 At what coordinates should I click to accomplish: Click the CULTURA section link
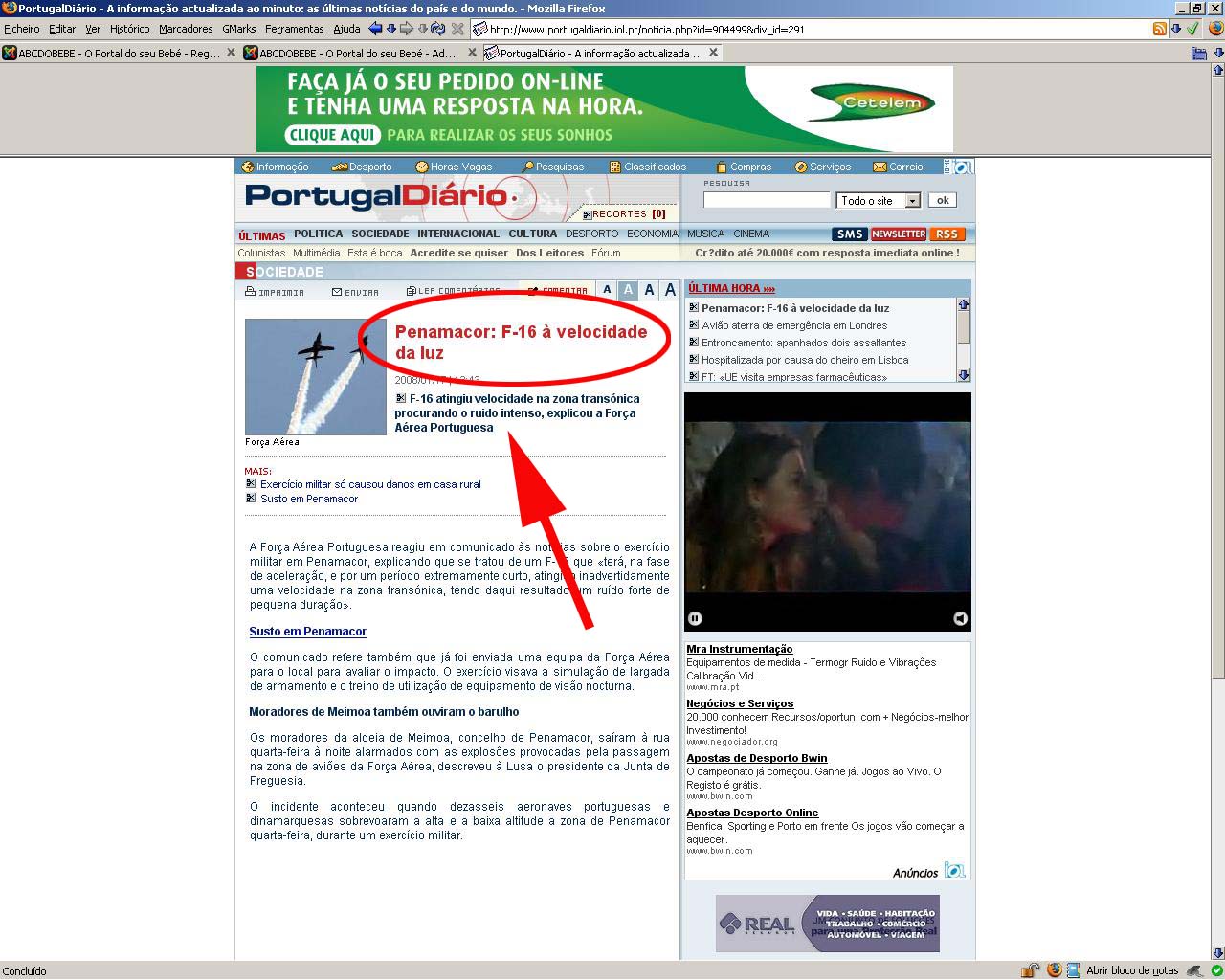tap(533, 234)
